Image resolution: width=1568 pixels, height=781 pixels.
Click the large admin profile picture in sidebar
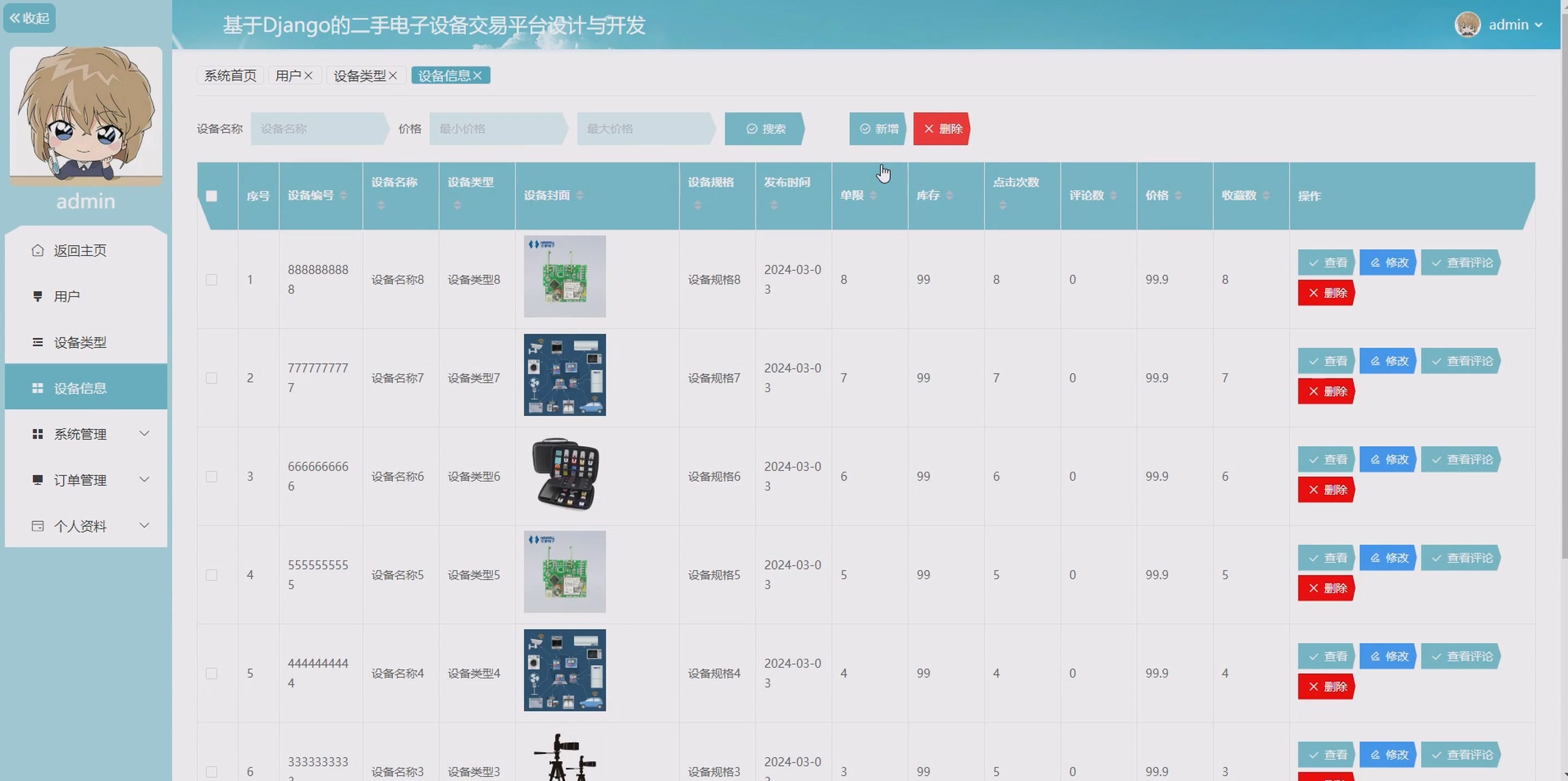coord(86,115)
